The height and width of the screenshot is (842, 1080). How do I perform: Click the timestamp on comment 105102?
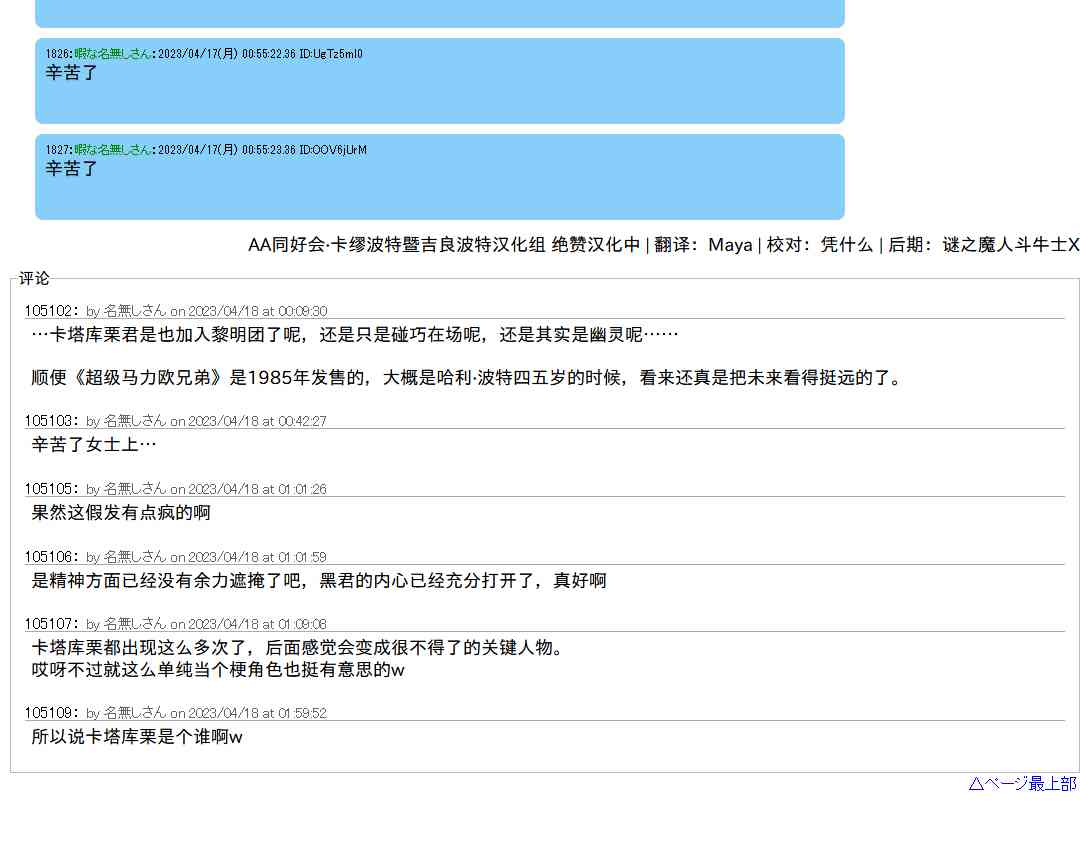[257, 311]
